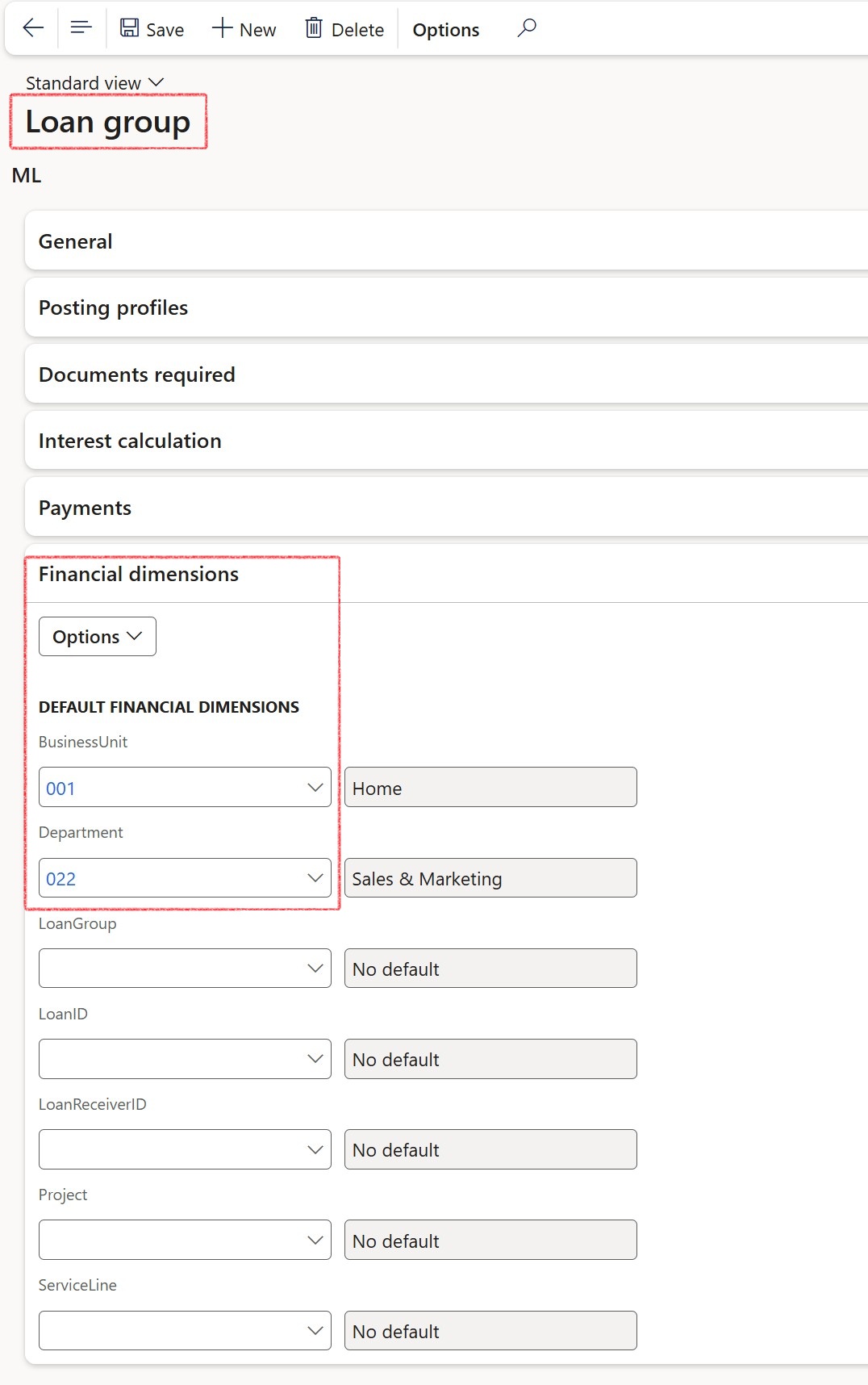
Task: Open the LoanID dropdown arrow
Action: tap(315, 1059)
